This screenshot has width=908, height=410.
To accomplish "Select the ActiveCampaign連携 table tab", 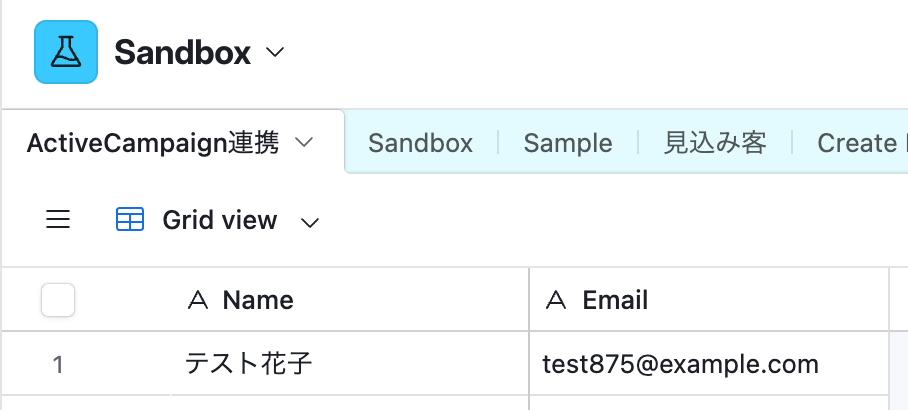I will (153, 143).
